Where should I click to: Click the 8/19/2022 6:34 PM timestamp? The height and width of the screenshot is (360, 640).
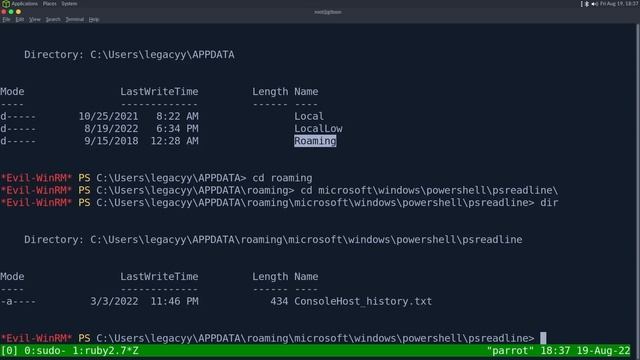[141, 129]
